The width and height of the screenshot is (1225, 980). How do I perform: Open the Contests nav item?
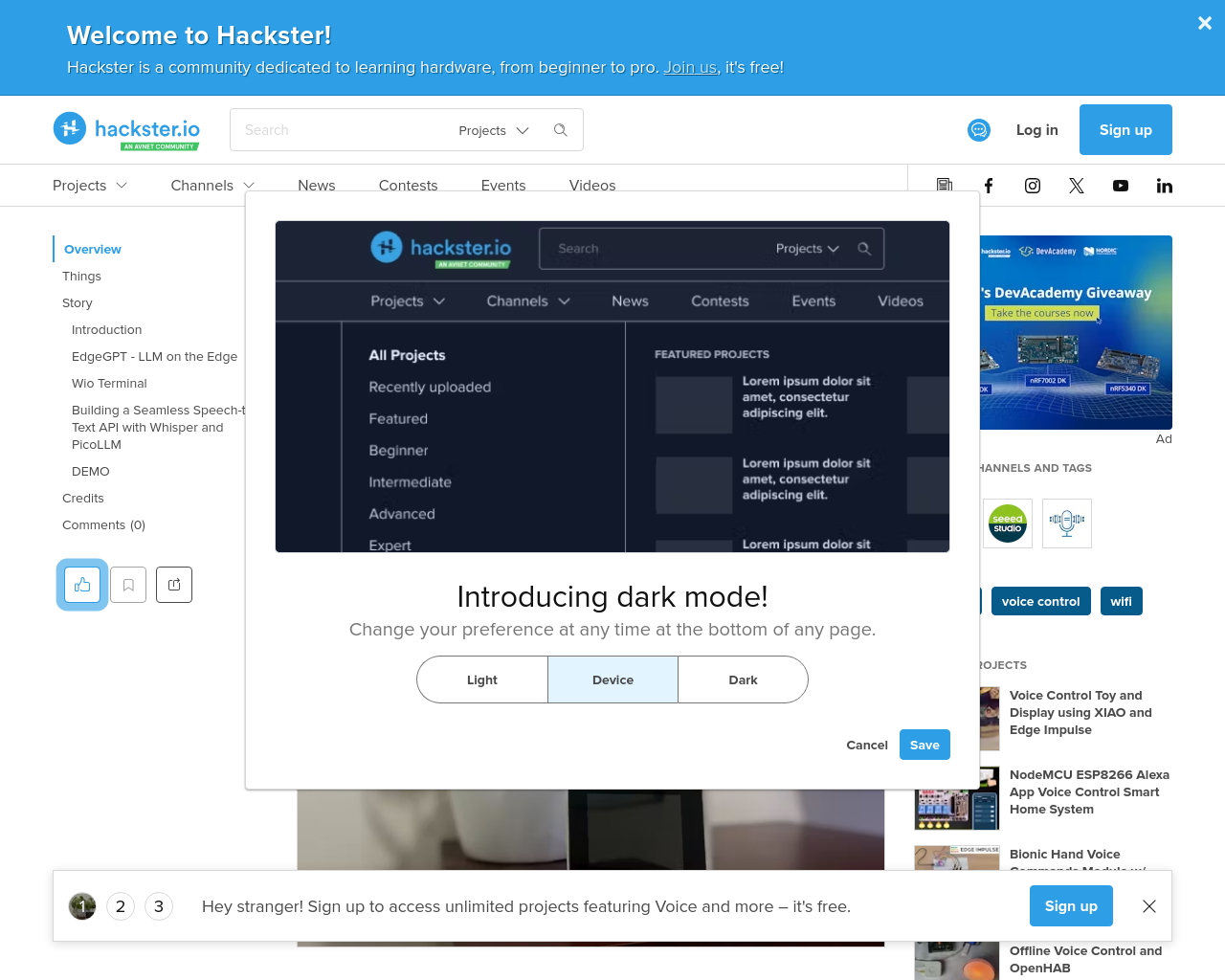pyautogui.click(x=409, y=186)
